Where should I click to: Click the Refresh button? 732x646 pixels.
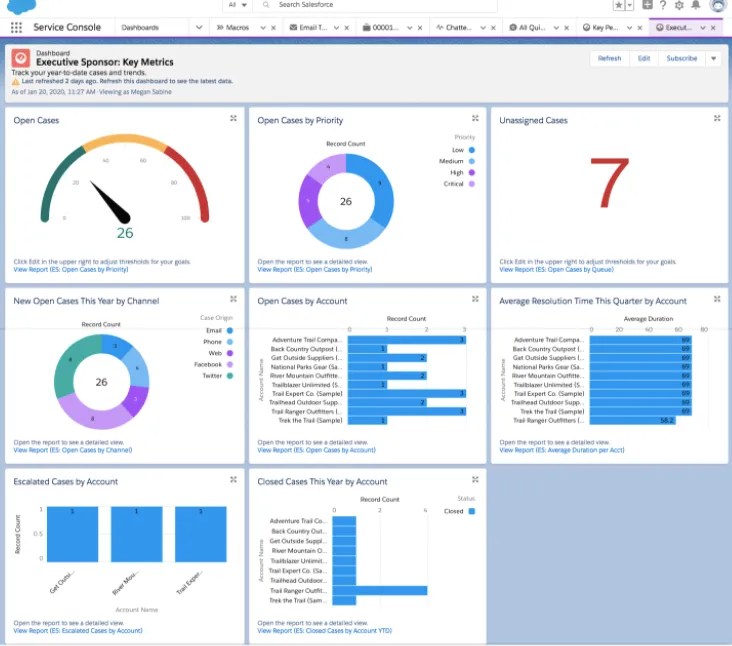pyautogui.click(x=609, y=59)
